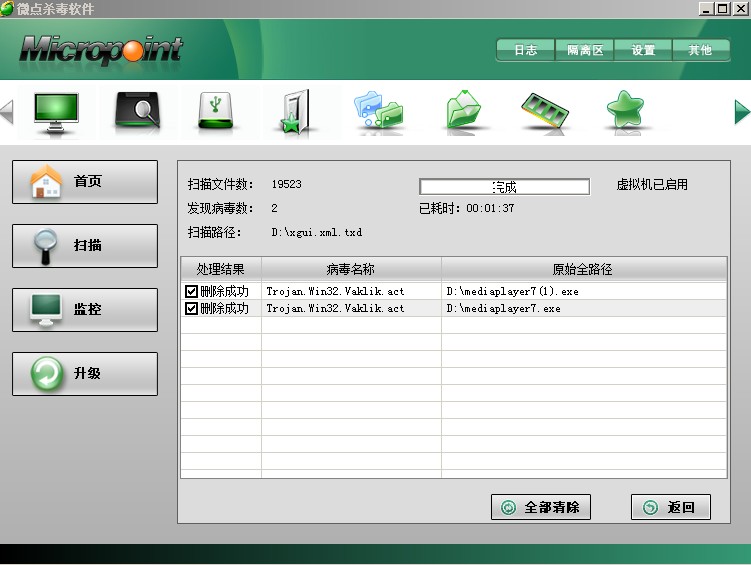Click scanned file count 19523

point(286,184)
